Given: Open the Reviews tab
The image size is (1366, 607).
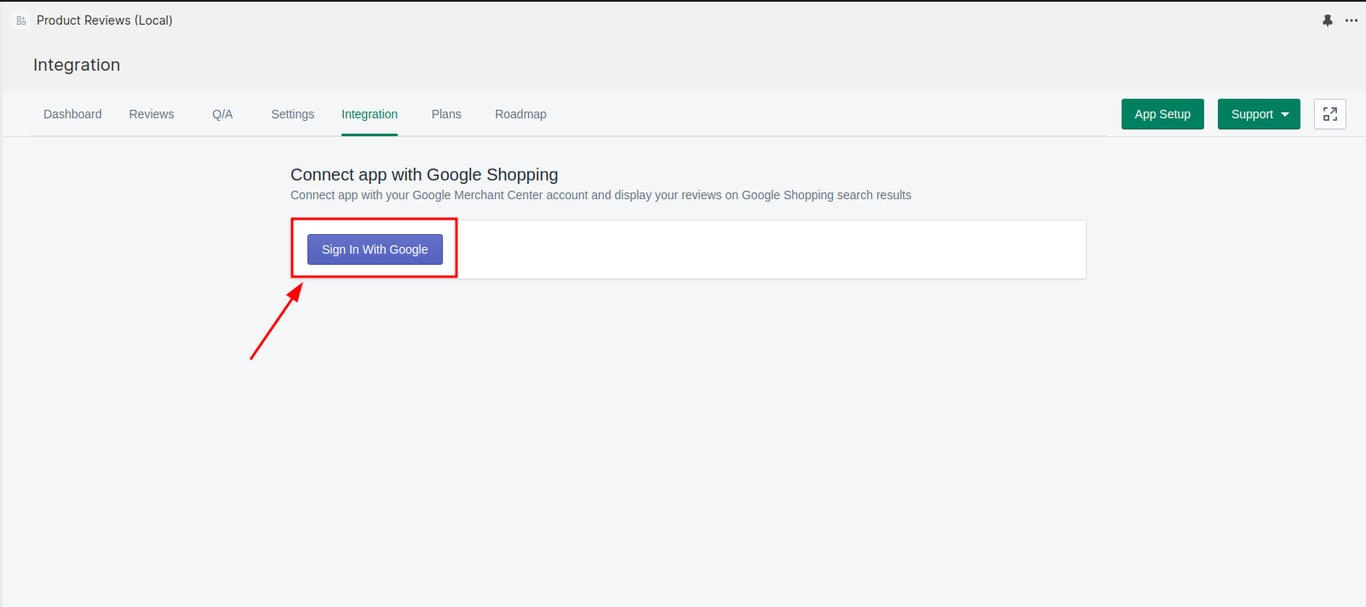Looking at the screenshot, I should [x=152, y=114].
